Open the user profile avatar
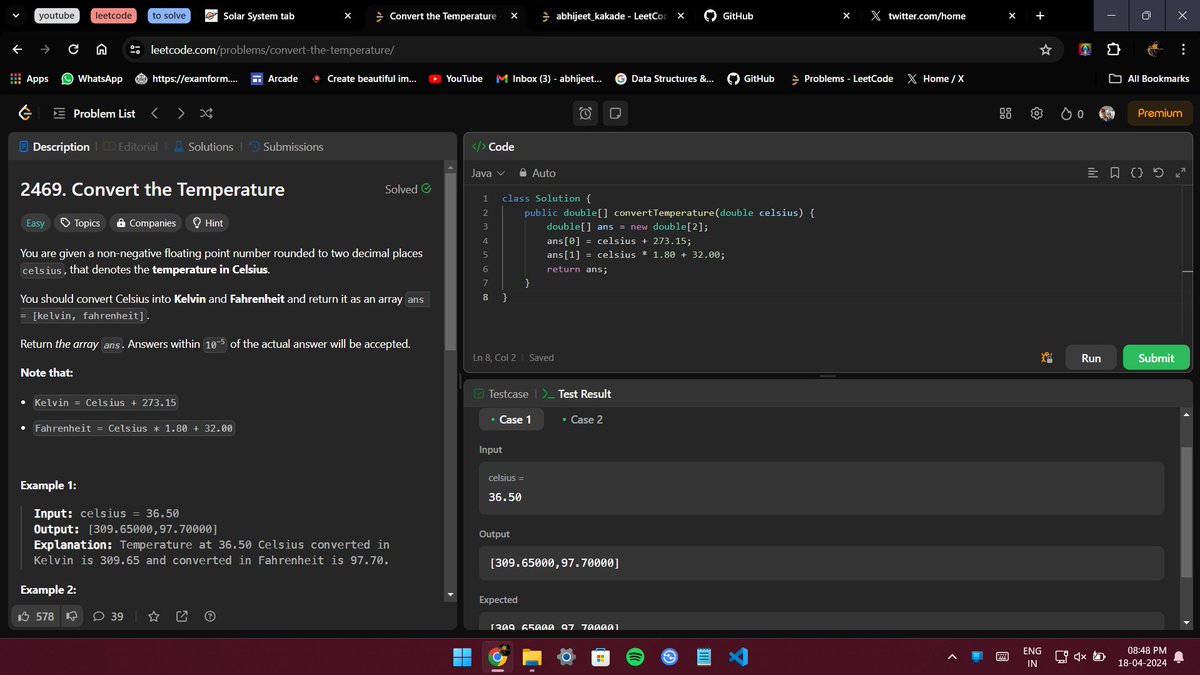This screenshot has height=675, width=1200. [1107, 113]
